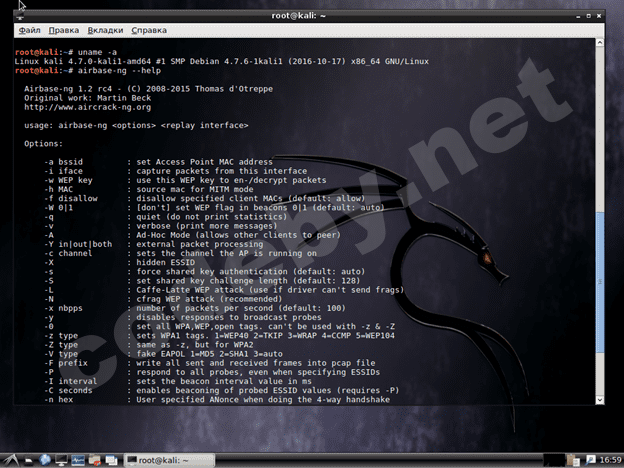Click the 'usage: airbase-ng' line

[136, 125]
